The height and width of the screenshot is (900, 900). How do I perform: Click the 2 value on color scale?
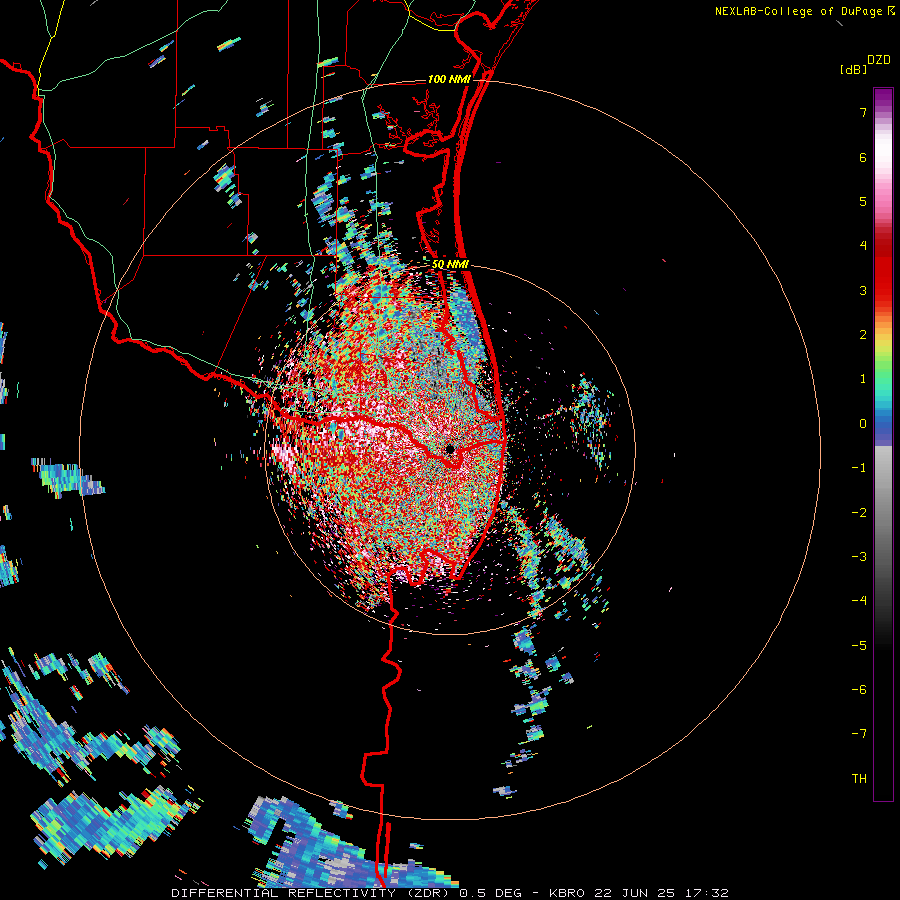point(863,335)
